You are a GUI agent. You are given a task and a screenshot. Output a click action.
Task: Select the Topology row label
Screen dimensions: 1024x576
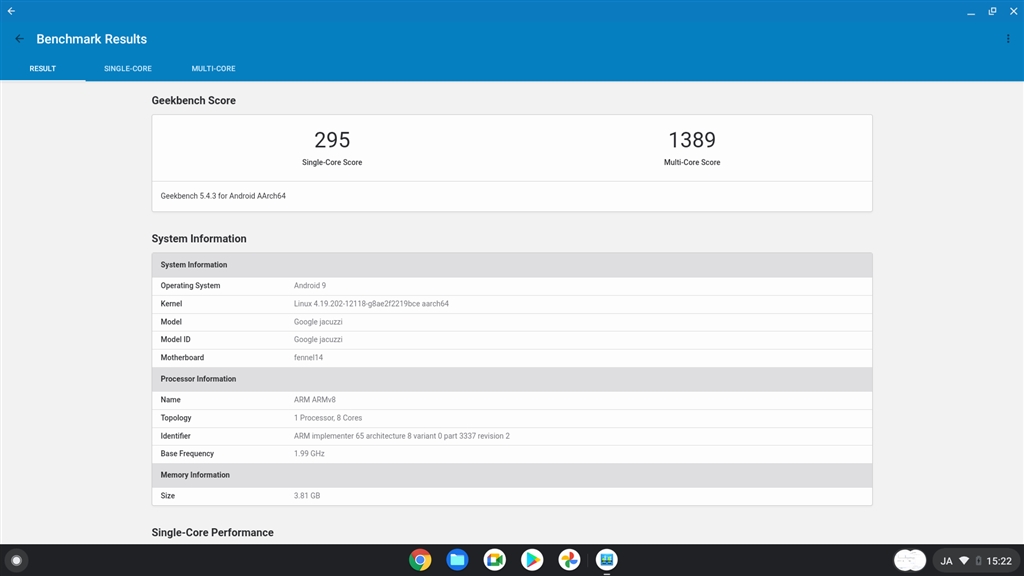176,418
